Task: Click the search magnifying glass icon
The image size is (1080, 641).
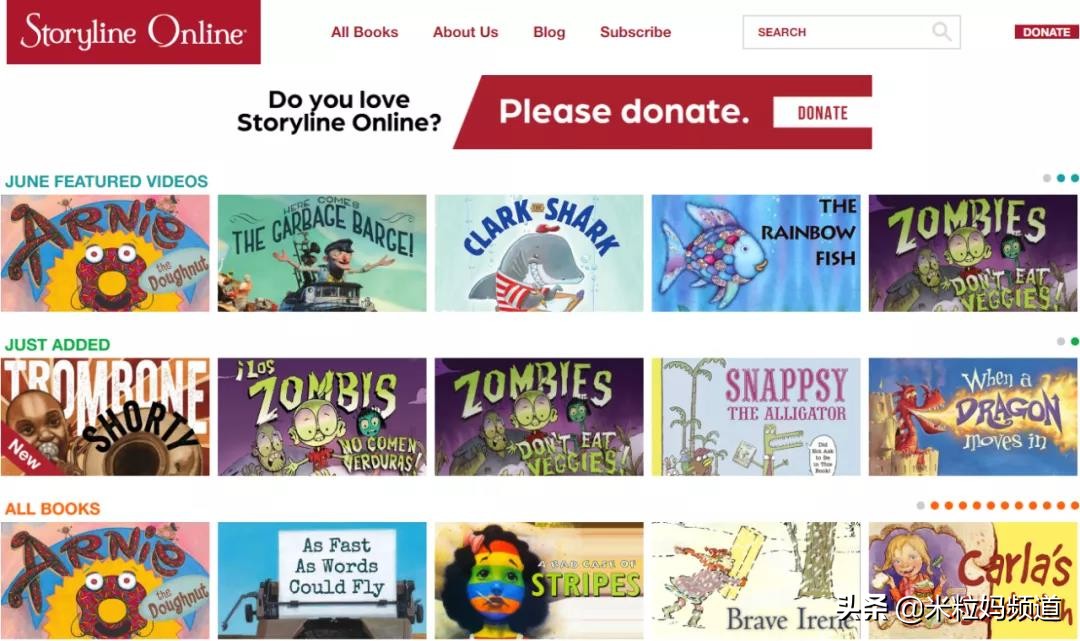Action: pos(942,32)
